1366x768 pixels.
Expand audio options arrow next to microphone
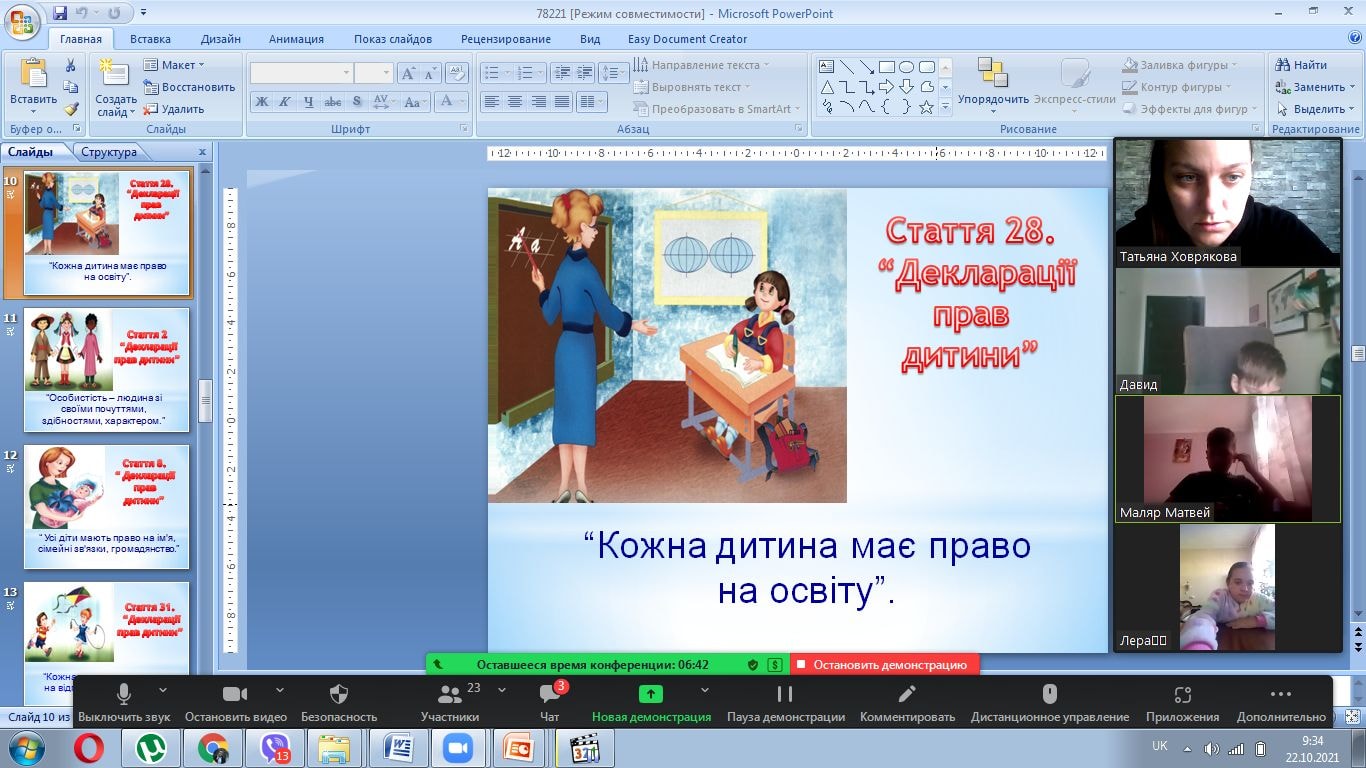coord(163,690)
